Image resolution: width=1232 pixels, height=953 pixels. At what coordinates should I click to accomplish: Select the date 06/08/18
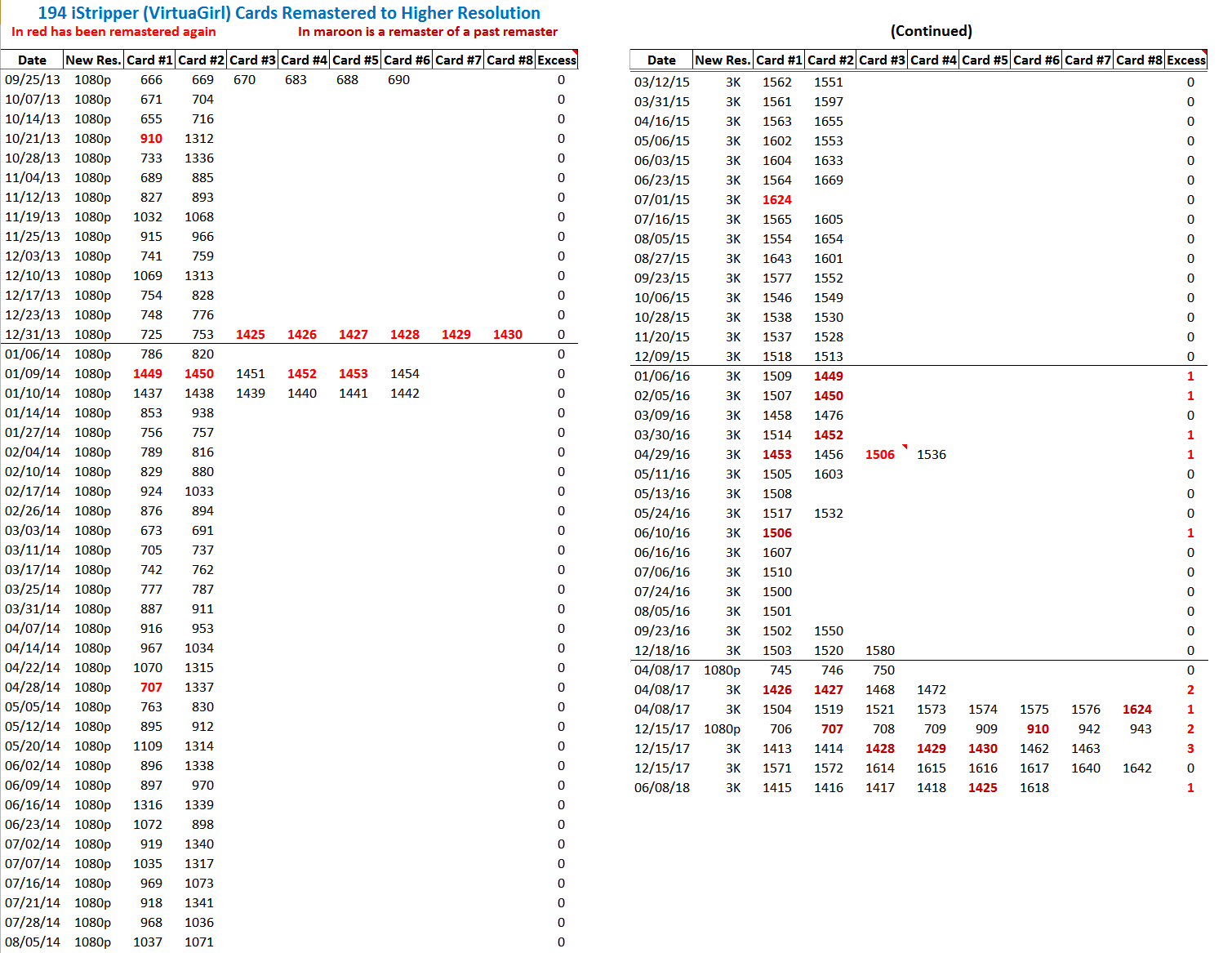coord(662,788)
